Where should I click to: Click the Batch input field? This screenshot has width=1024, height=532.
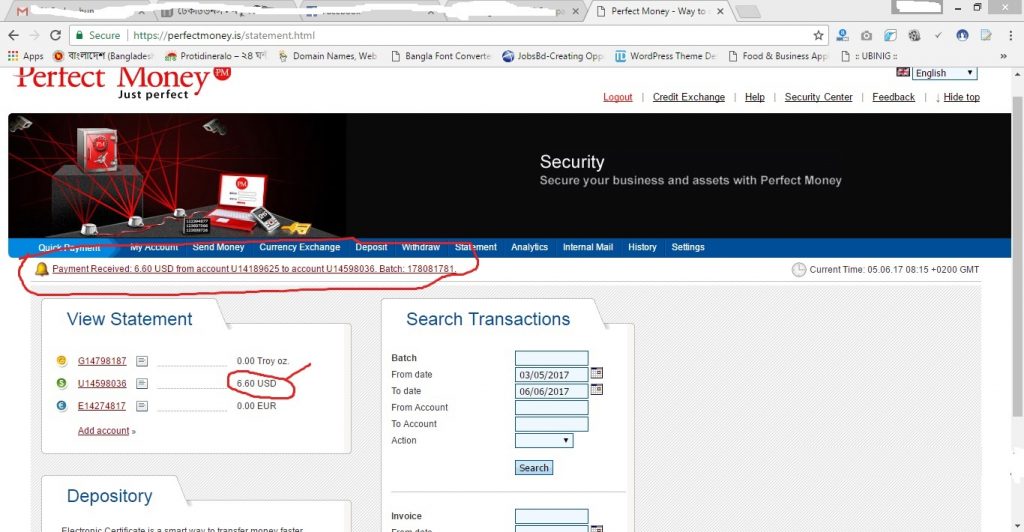551,358
